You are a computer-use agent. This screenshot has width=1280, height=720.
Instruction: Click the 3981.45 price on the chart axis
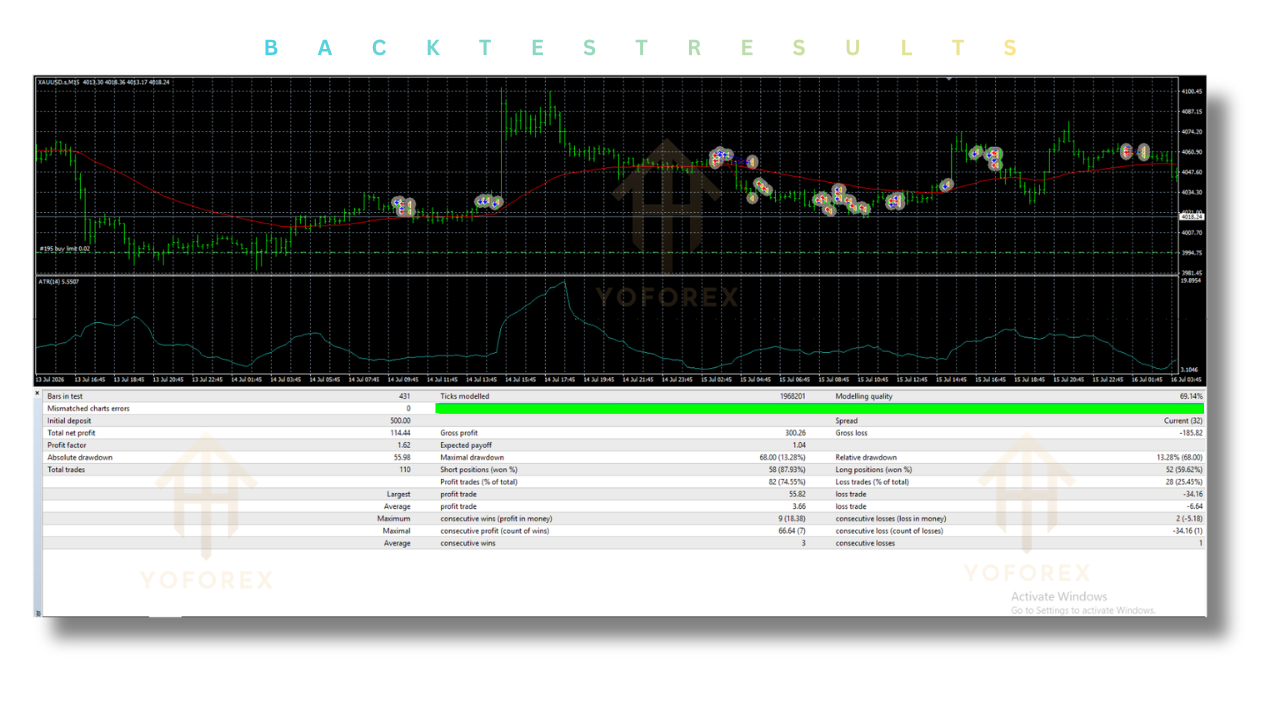tap(1192, 272)
